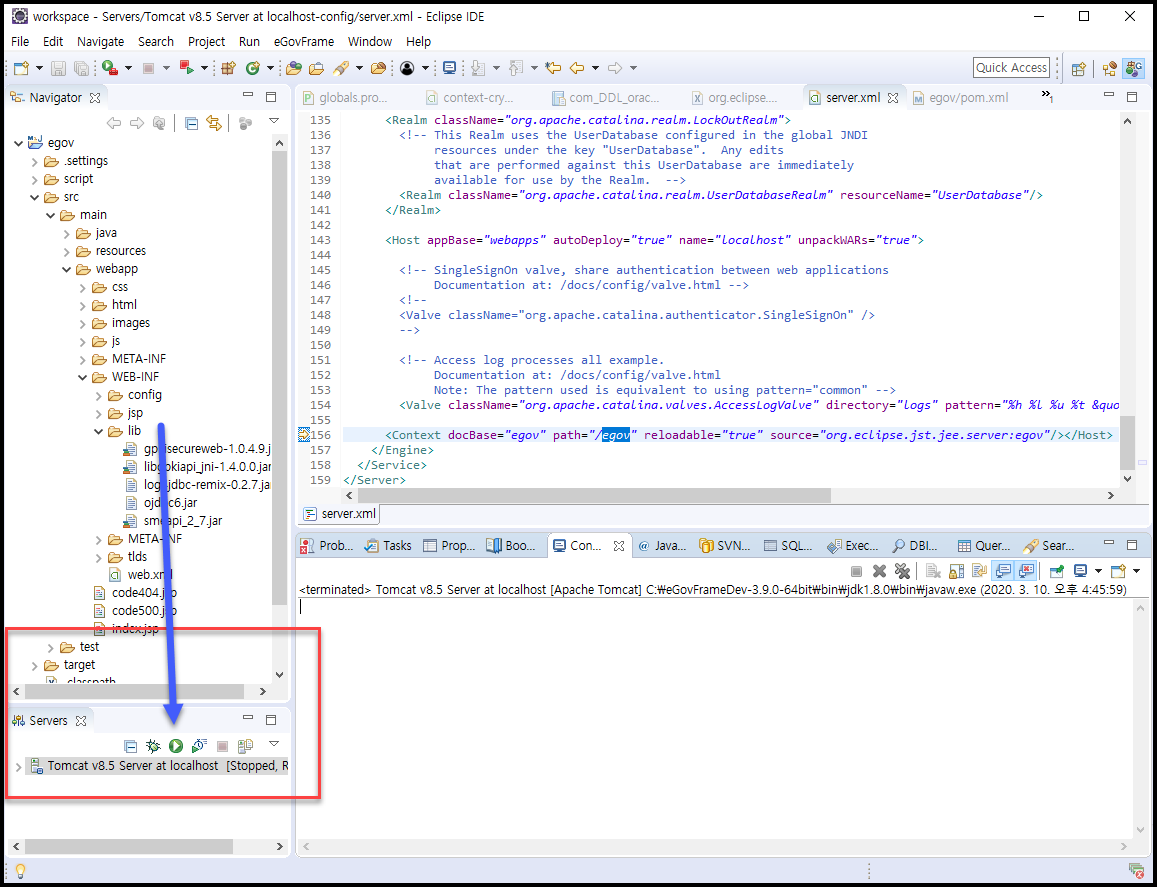Open the Window menu
1157x887 pixels.
(x=370, y=41)
